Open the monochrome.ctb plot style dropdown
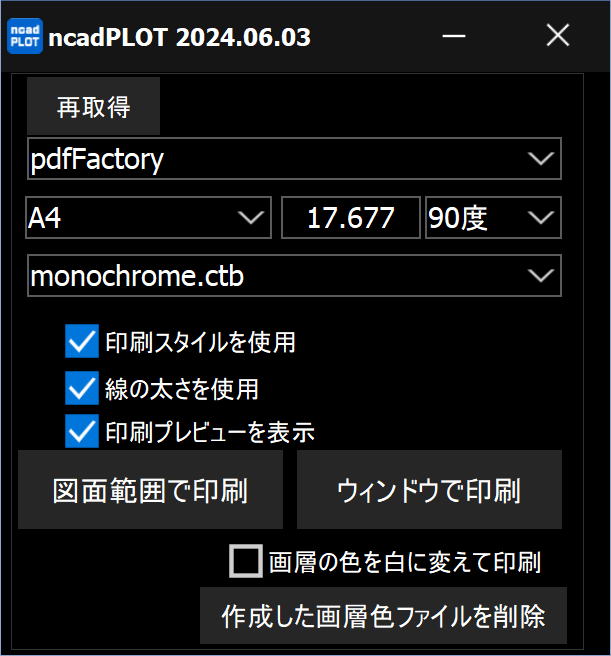The height and width of the screenshot is (656, 611). (x=294, y=276)
